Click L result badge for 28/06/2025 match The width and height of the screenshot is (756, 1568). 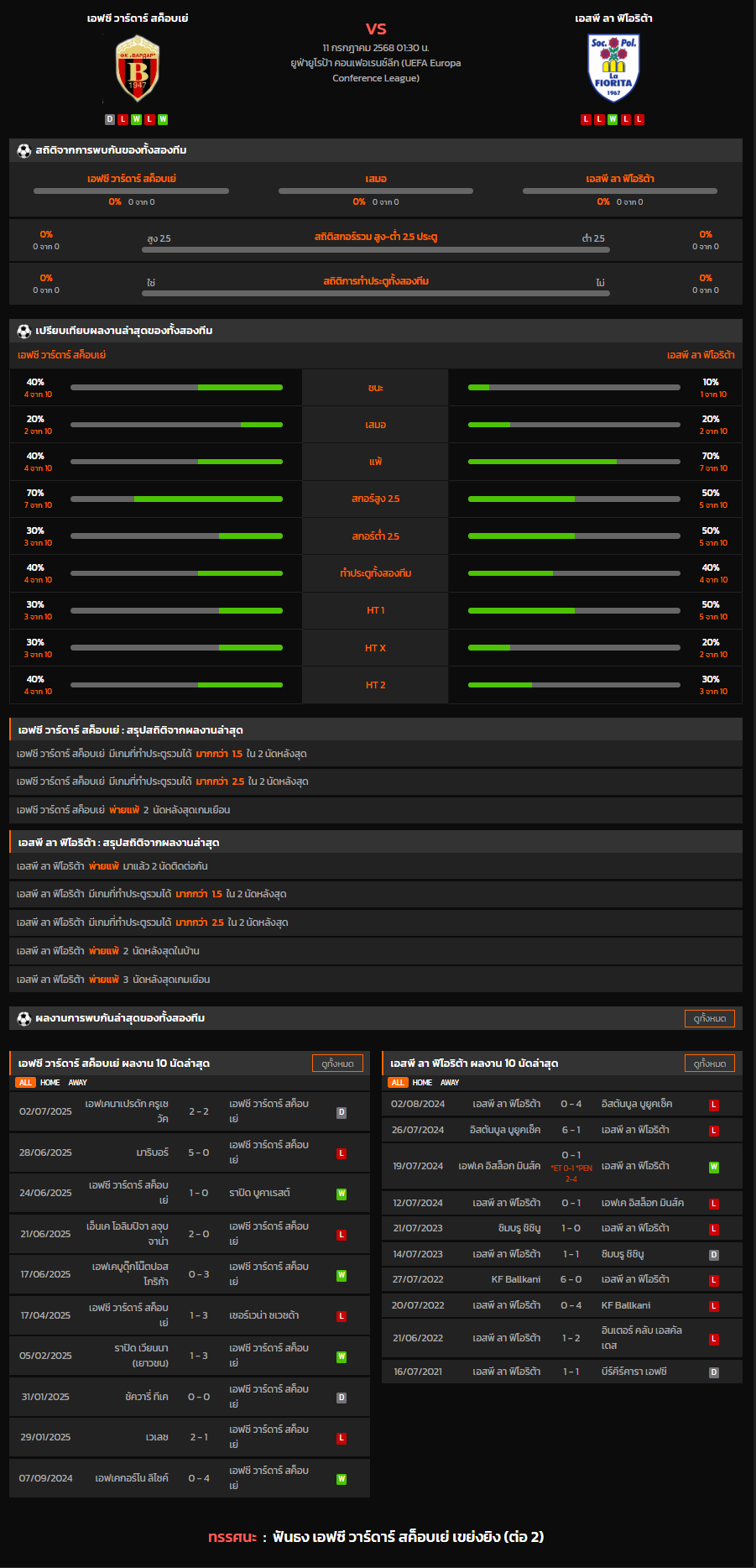(x=342, y=1153)
